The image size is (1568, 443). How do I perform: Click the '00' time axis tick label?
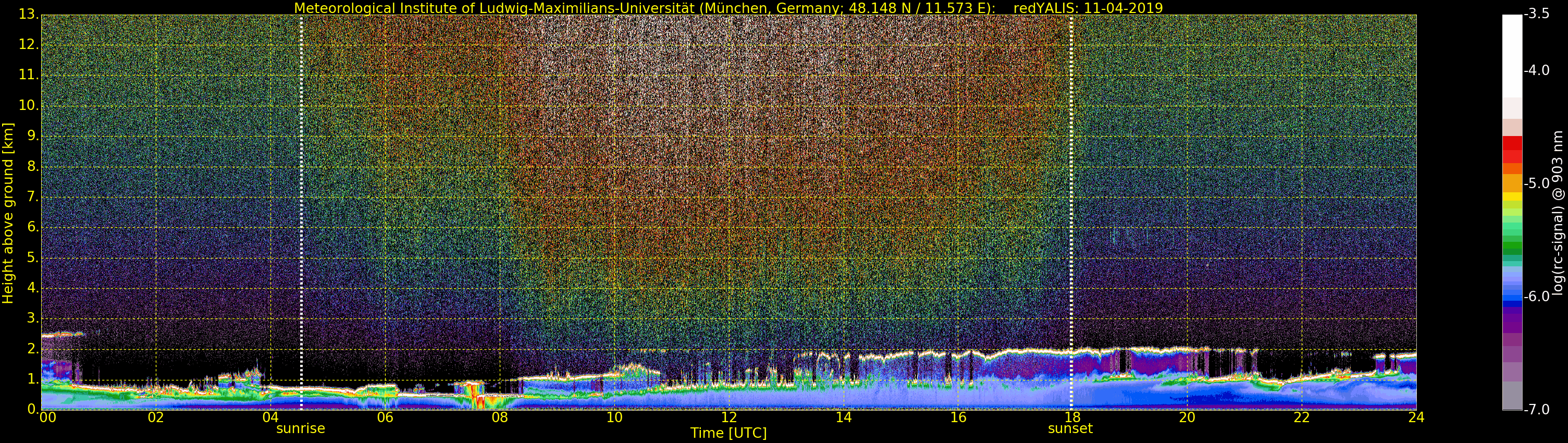point(47,417)
